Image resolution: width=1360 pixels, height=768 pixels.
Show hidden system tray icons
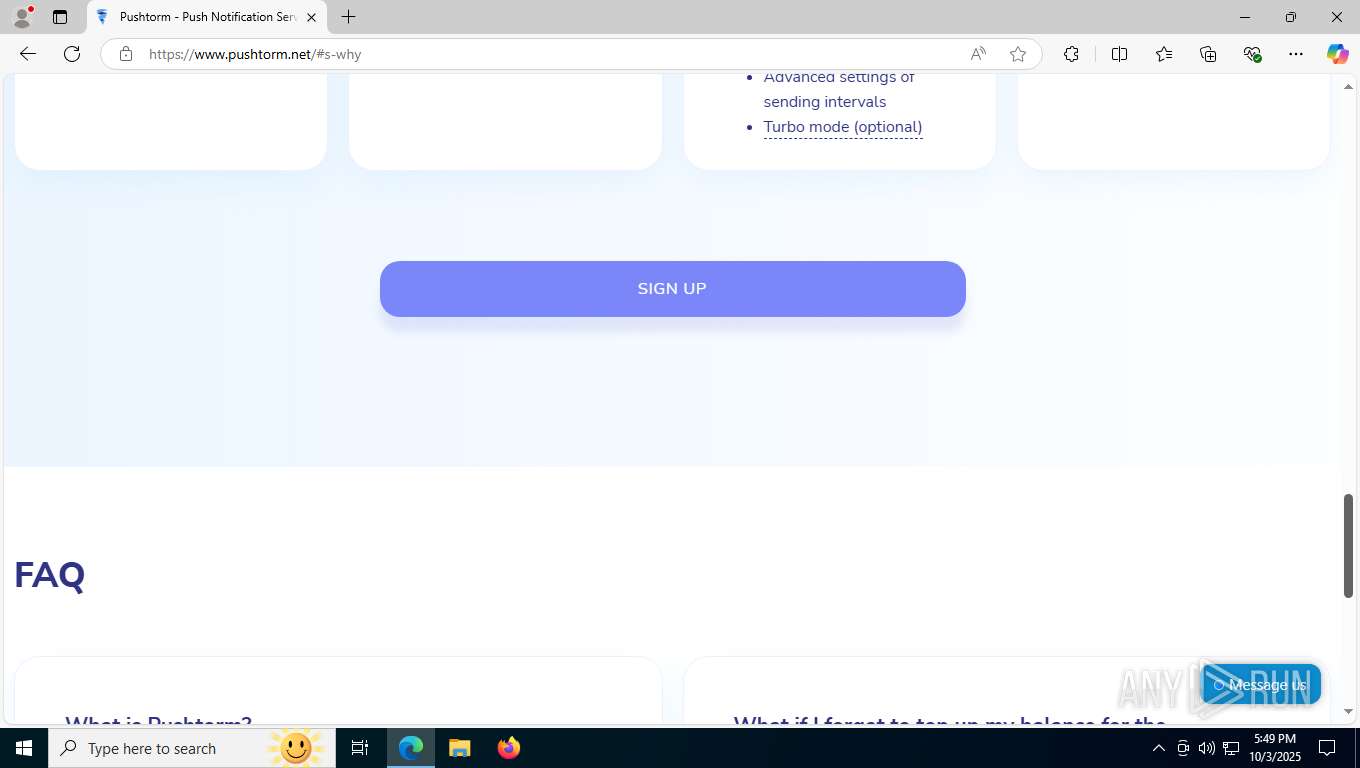[1158, 748]
